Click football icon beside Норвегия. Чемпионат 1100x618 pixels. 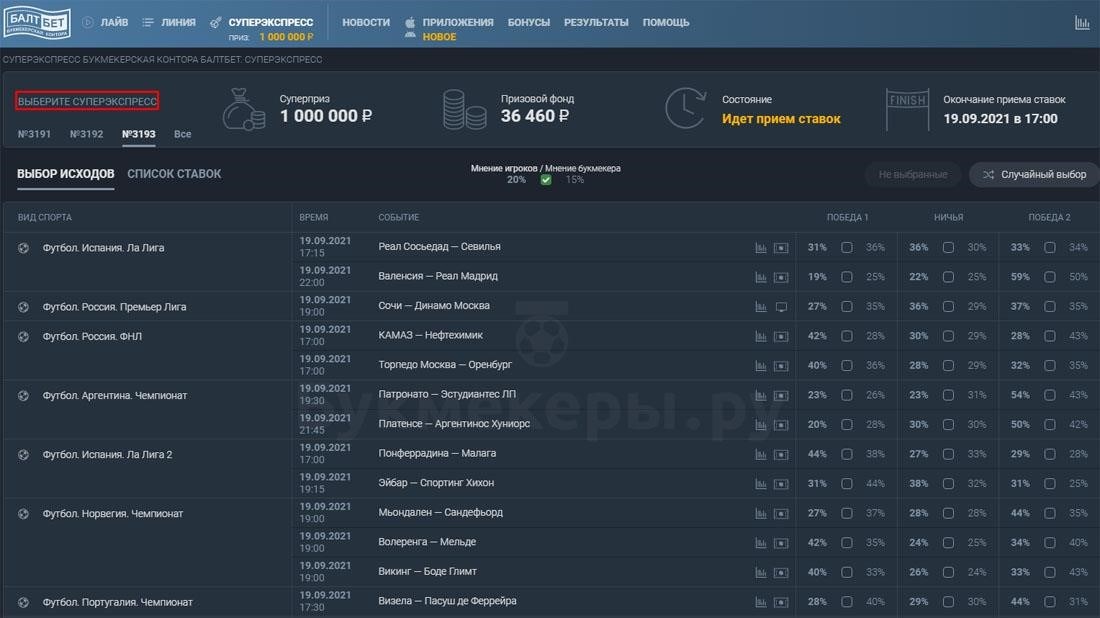pyautogui.click(x=23, y=513)
